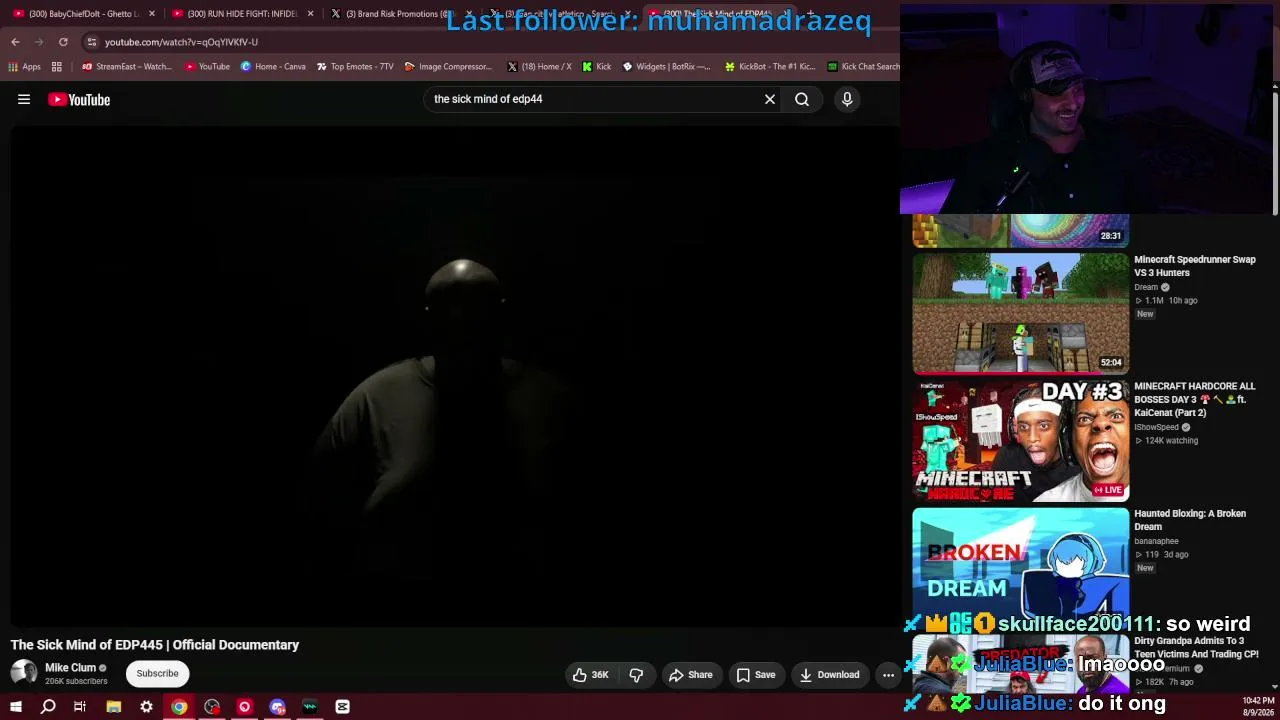Viewport: 1280px width, 720px height.
Task: Open the Kick bookmark
Action: (596, 67)
